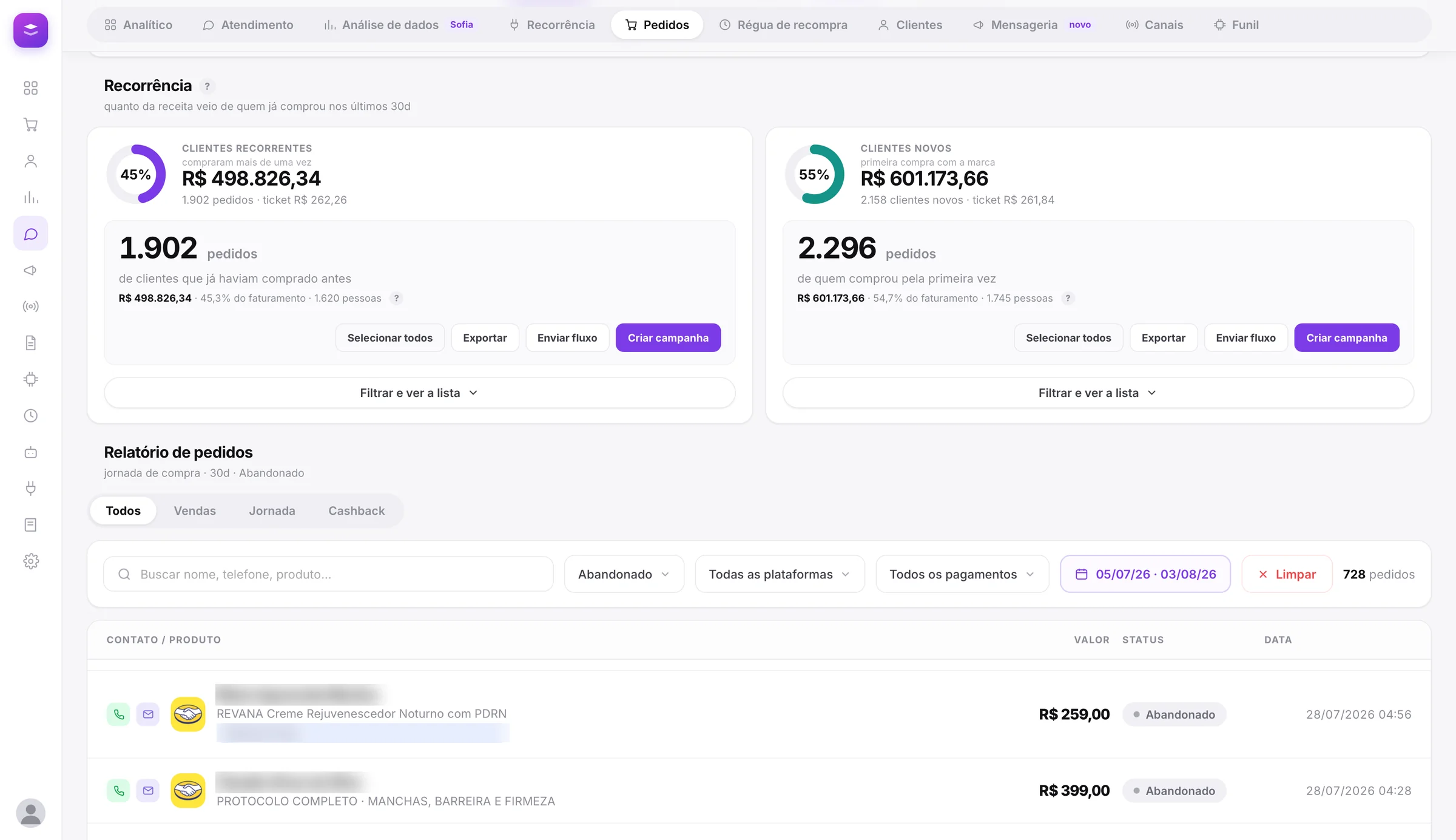Select the Todos report tab
Screen dimensions: 1456x840
[123, 511]
